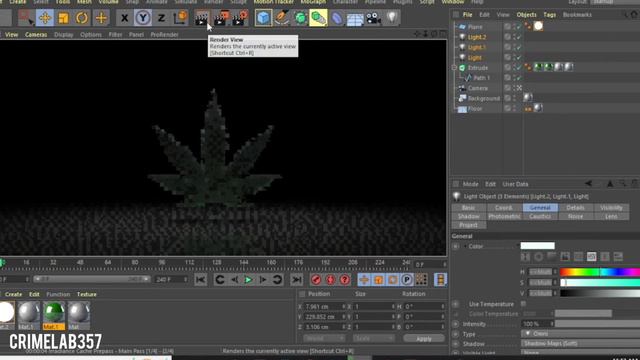This screenshot has width=640, height=360.
Task: Open Object Manager Tags menu
Action: click(x=549, y=15)
